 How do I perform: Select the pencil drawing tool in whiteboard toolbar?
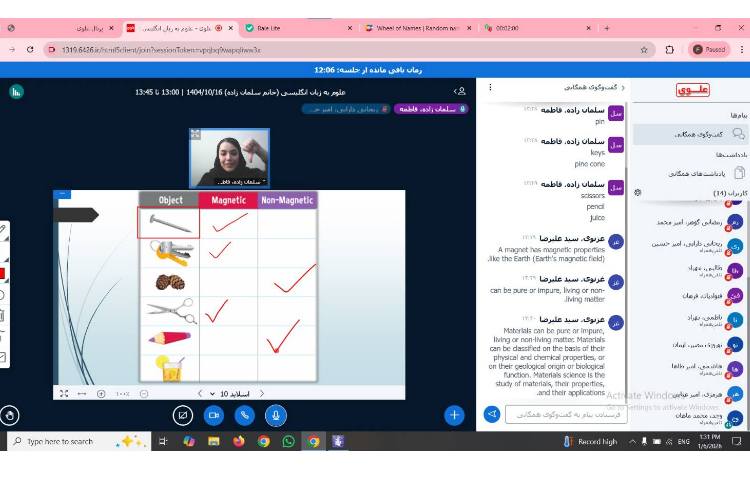(3, 230)
